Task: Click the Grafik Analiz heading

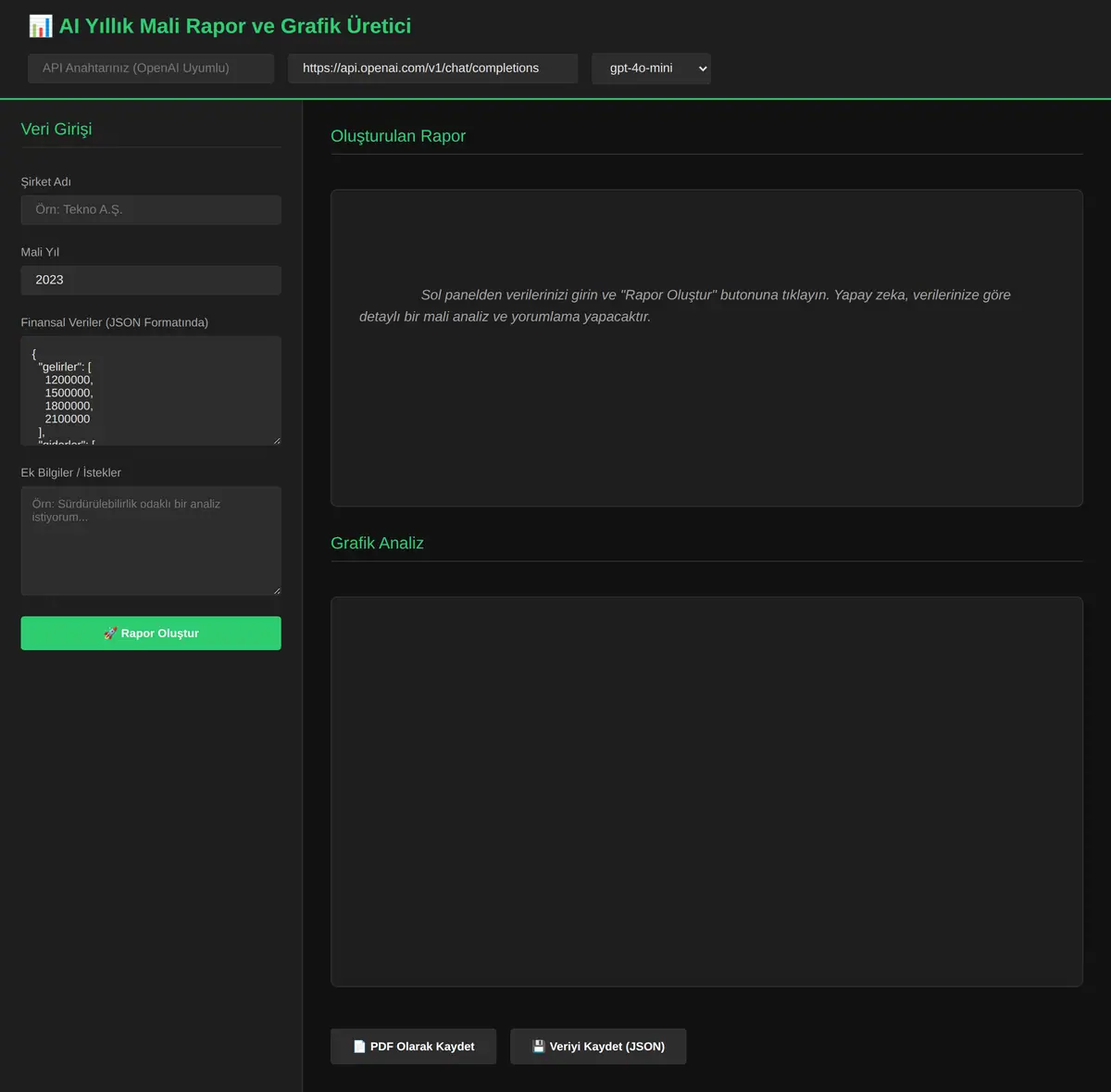Action: click(x=378, y=544)
